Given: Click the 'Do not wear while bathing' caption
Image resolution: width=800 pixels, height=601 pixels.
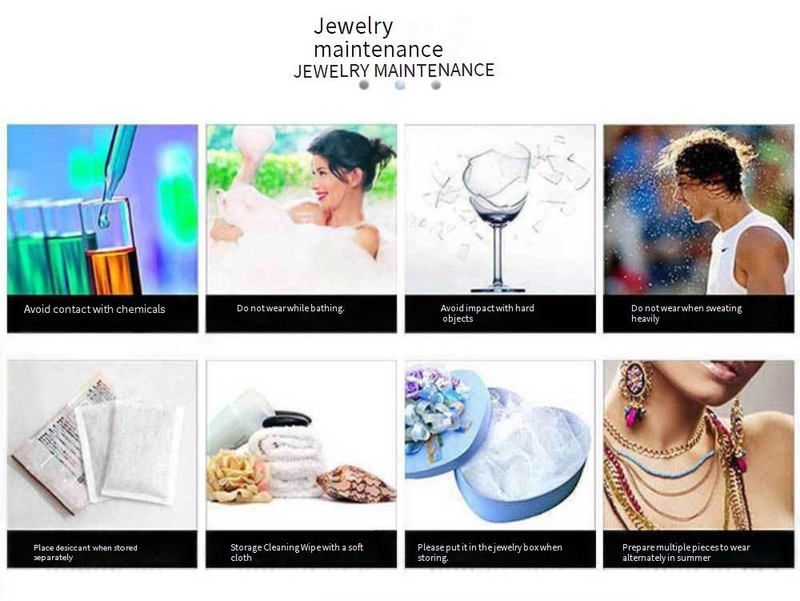Looking at the screenshot, I should click(290, 308).
